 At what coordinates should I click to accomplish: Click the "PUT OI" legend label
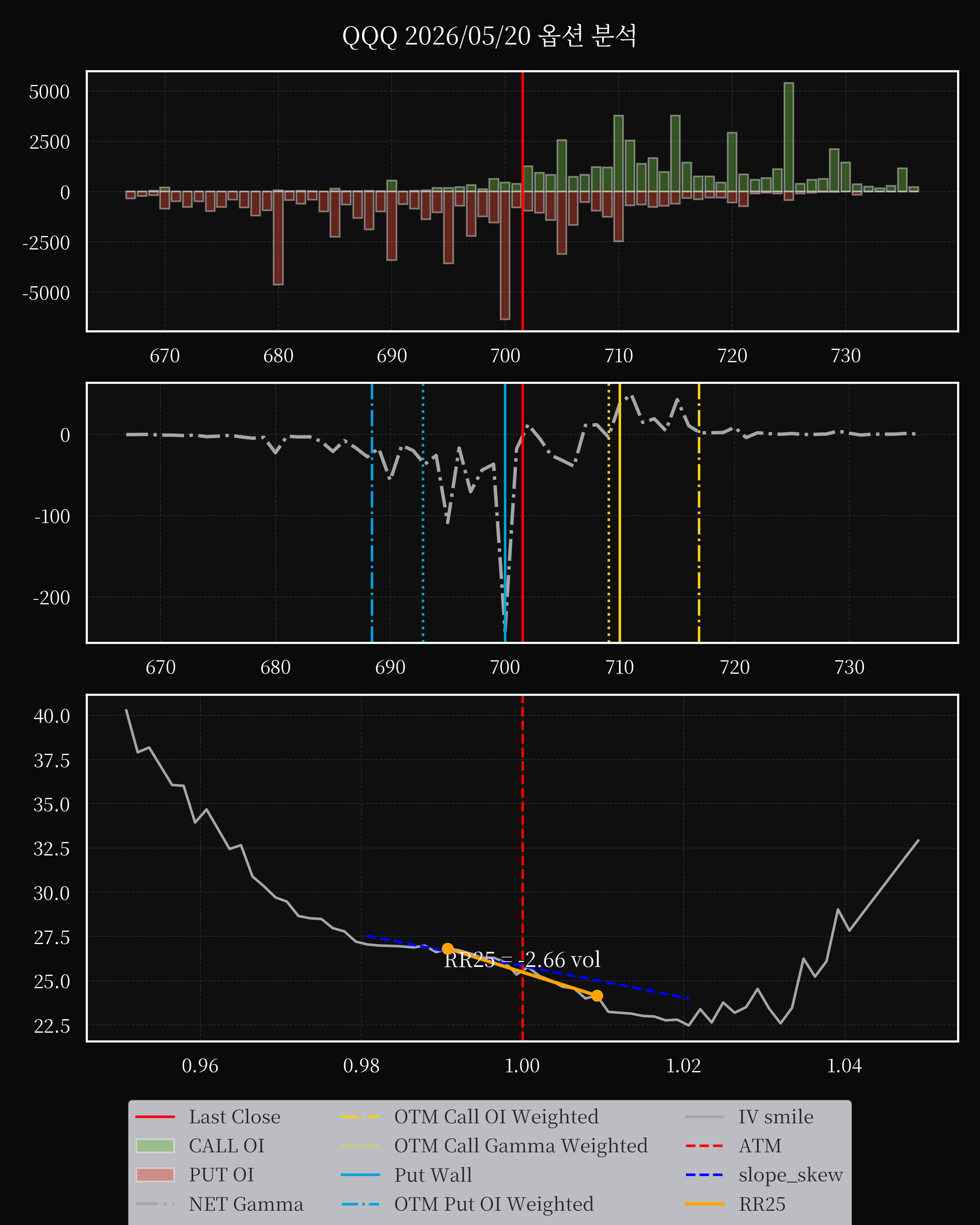pos(222,1174)
